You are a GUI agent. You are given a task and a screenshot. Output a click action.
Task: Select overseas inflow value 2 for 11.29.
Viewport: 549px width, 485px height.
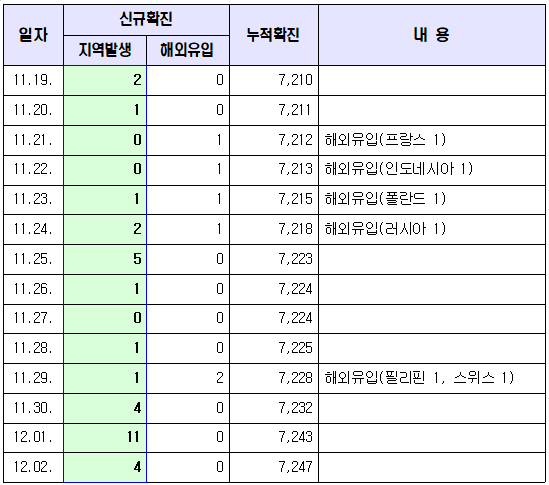(x=188, y=378)
